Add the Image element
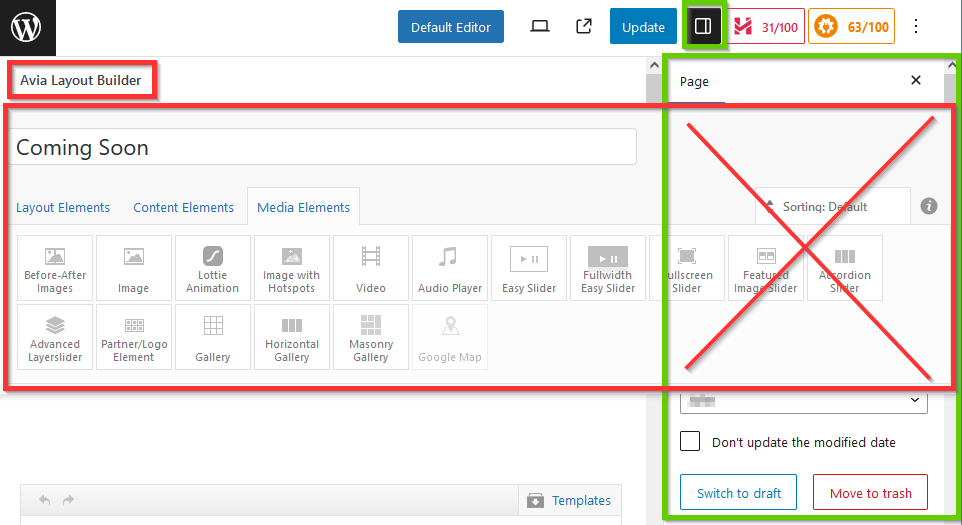This screenshot has height=525, width=962. point(134,268)
